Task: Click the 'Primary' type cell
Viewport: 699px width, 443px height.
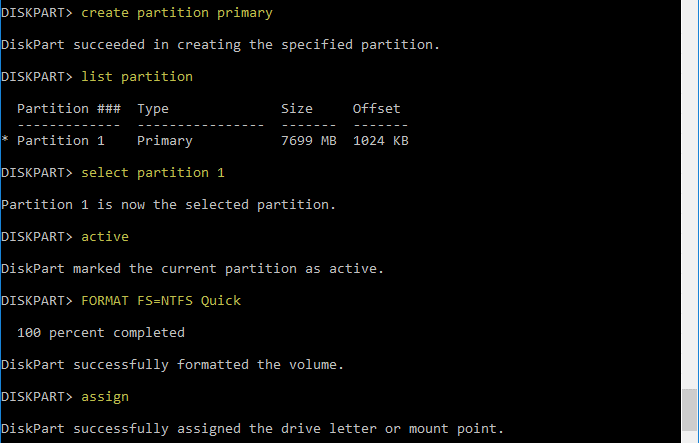Action: click(164, 141)
